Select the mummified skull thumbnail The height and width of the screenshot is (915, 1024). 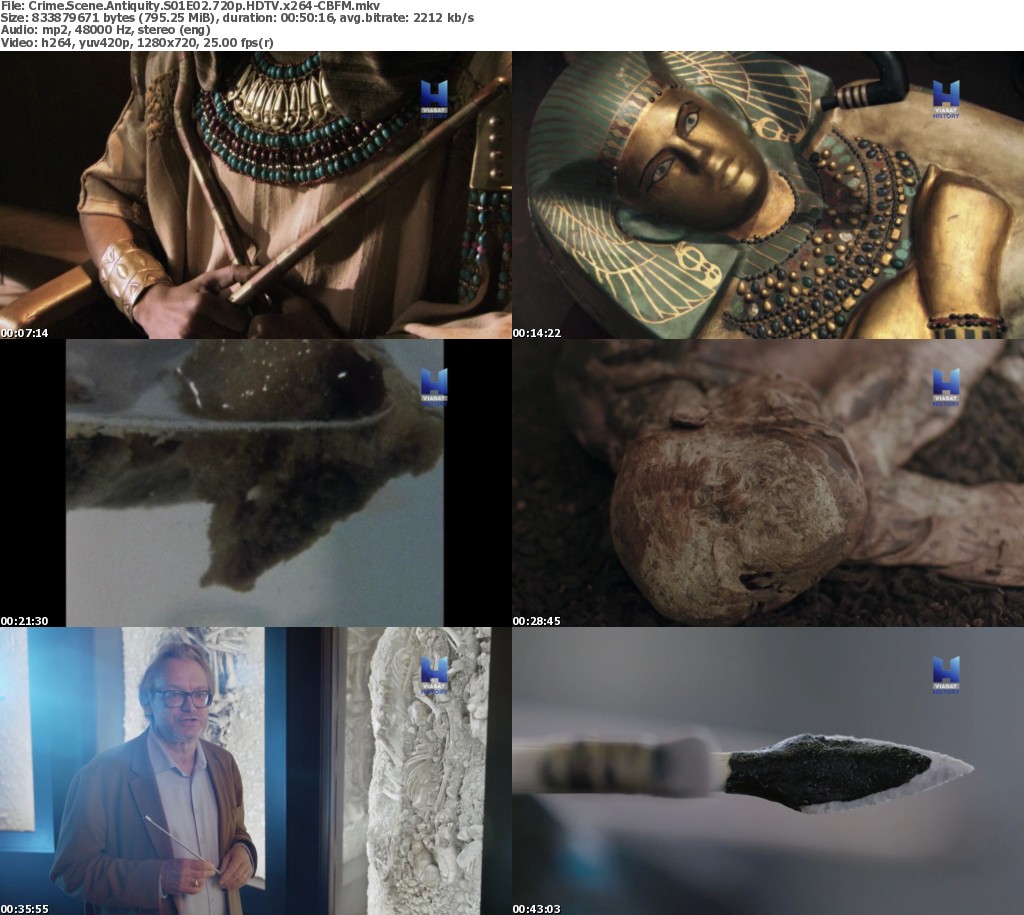(x=767, y=483)
